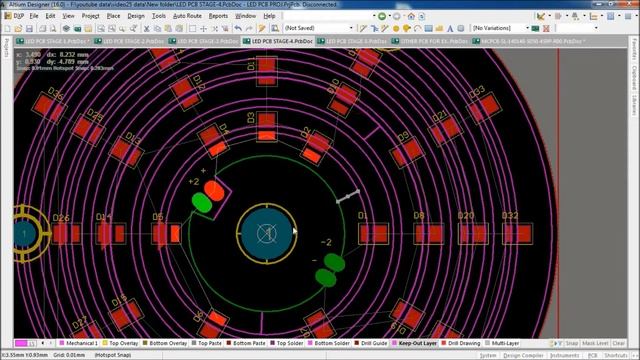This screenshot has width=640, height=360.
Task: Click the Select inside area icon
Action: point(192,29)
